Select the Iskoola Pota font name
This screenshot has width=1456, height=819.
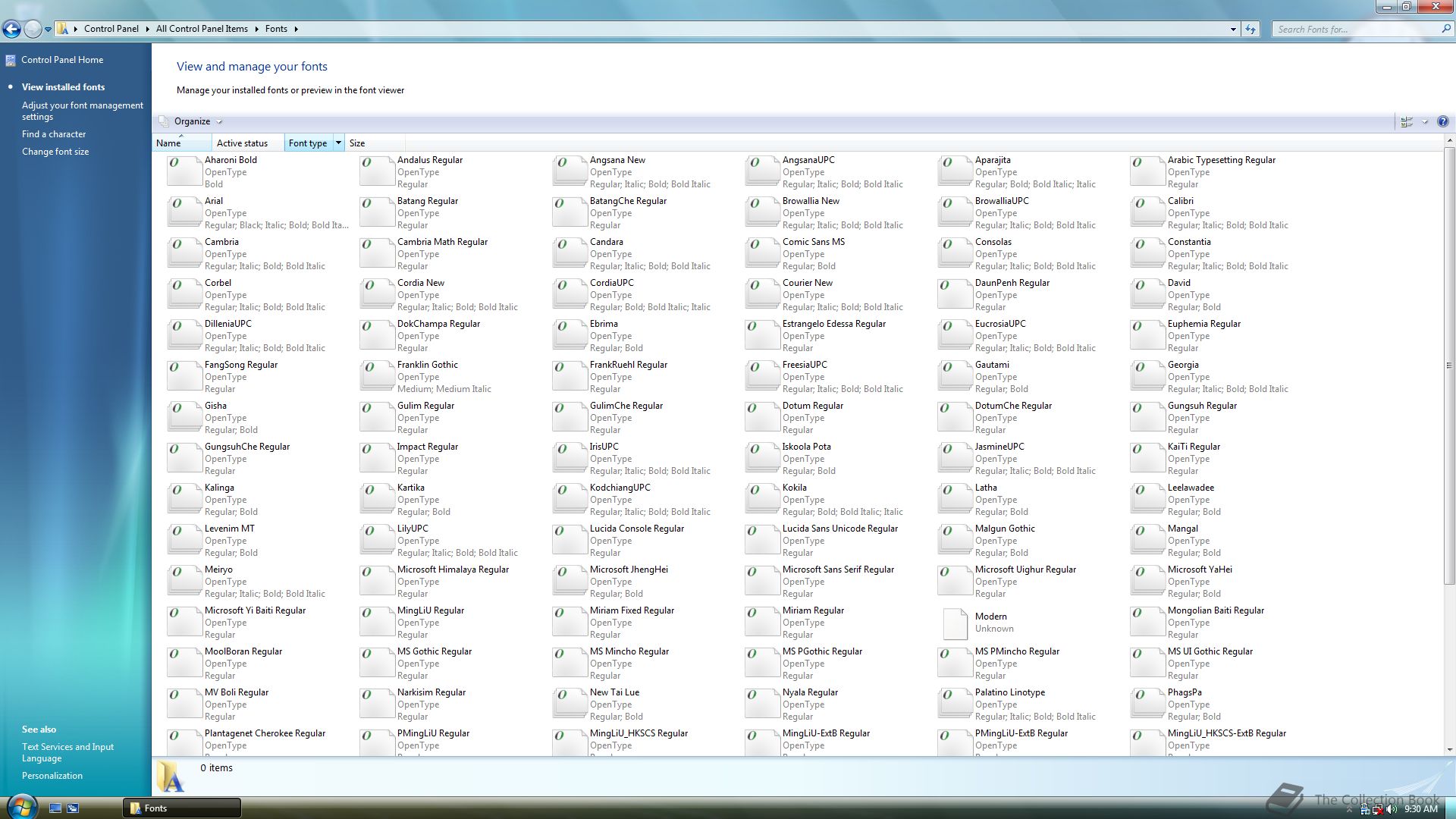point(807,447)
